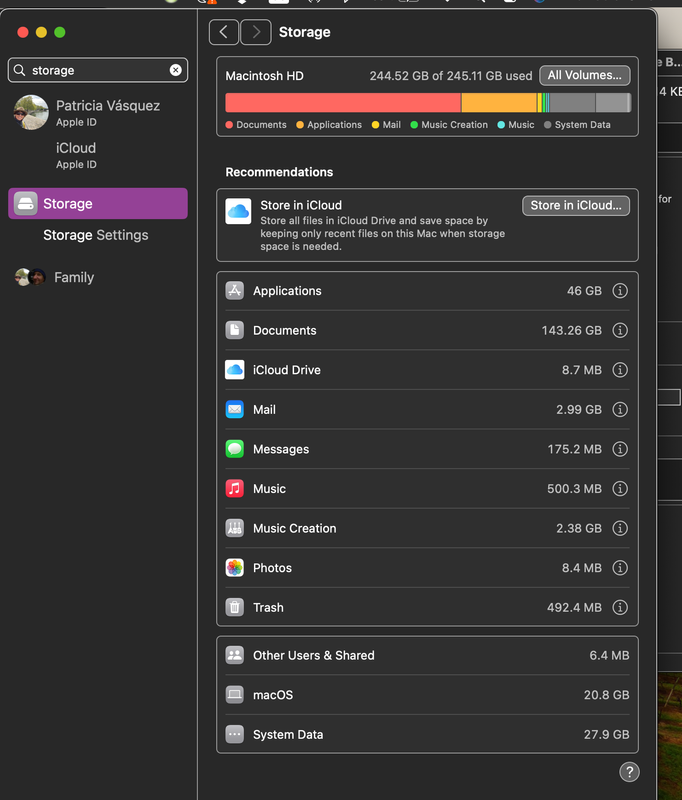Click the Music note icon

(235, 488)
